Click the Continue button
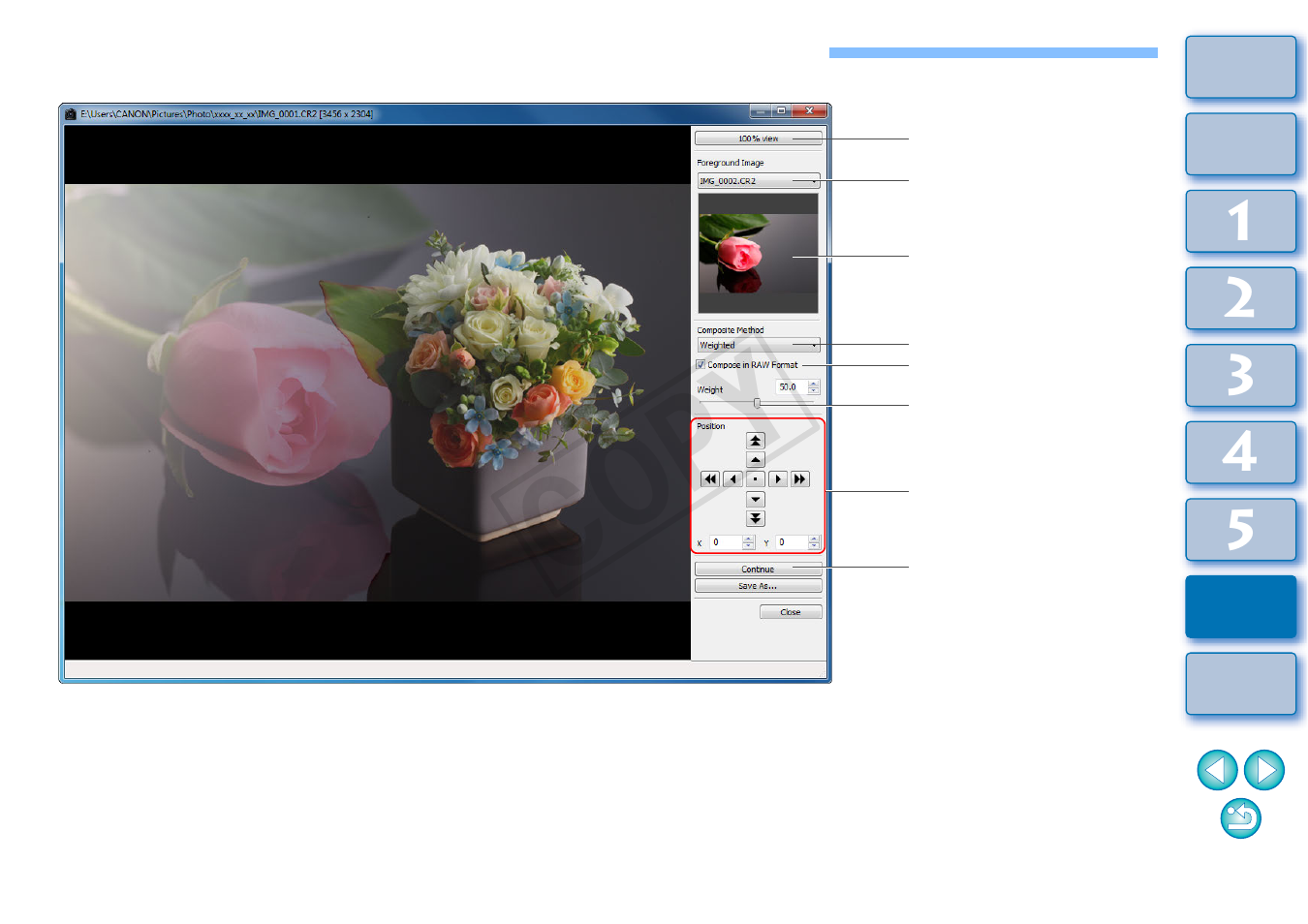Image resolution: width=1308 pixels, height=924 pixels. pos(758,570)
